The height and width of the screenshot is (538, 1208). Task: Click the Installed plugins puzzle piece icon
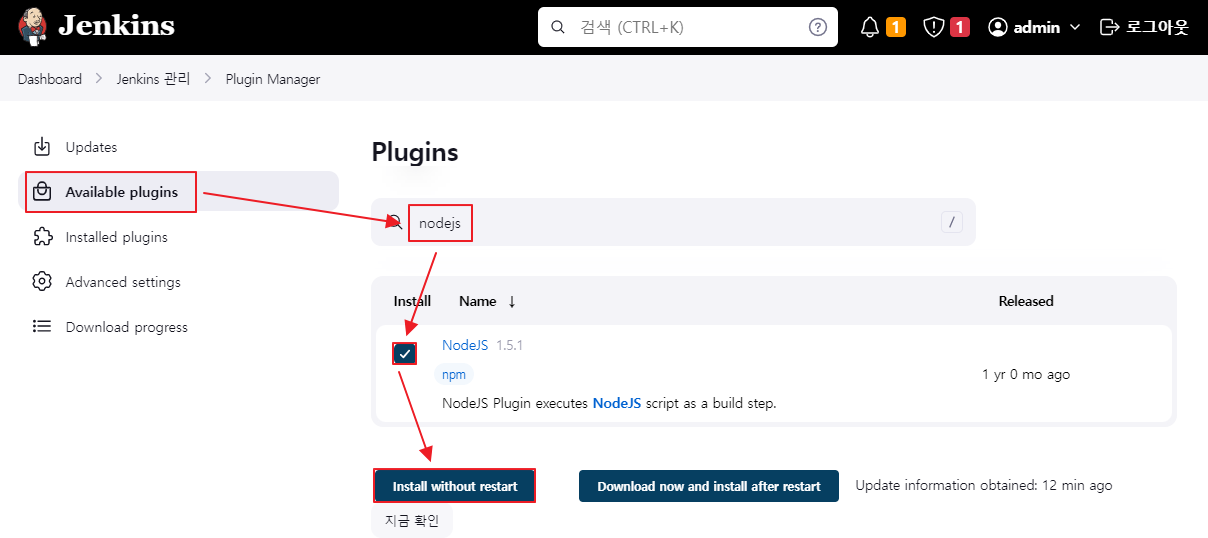pyautogui.click(x=42, y=237)
